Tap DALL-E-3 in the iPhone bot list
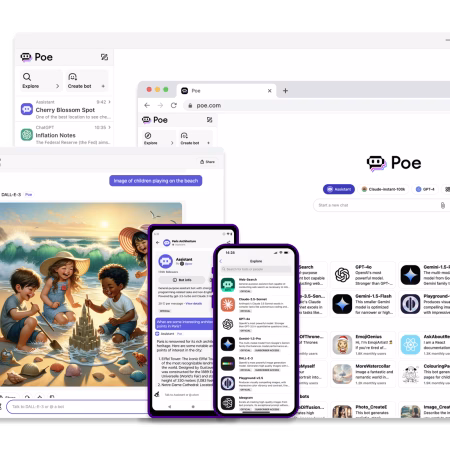 (x=255, y=364)
